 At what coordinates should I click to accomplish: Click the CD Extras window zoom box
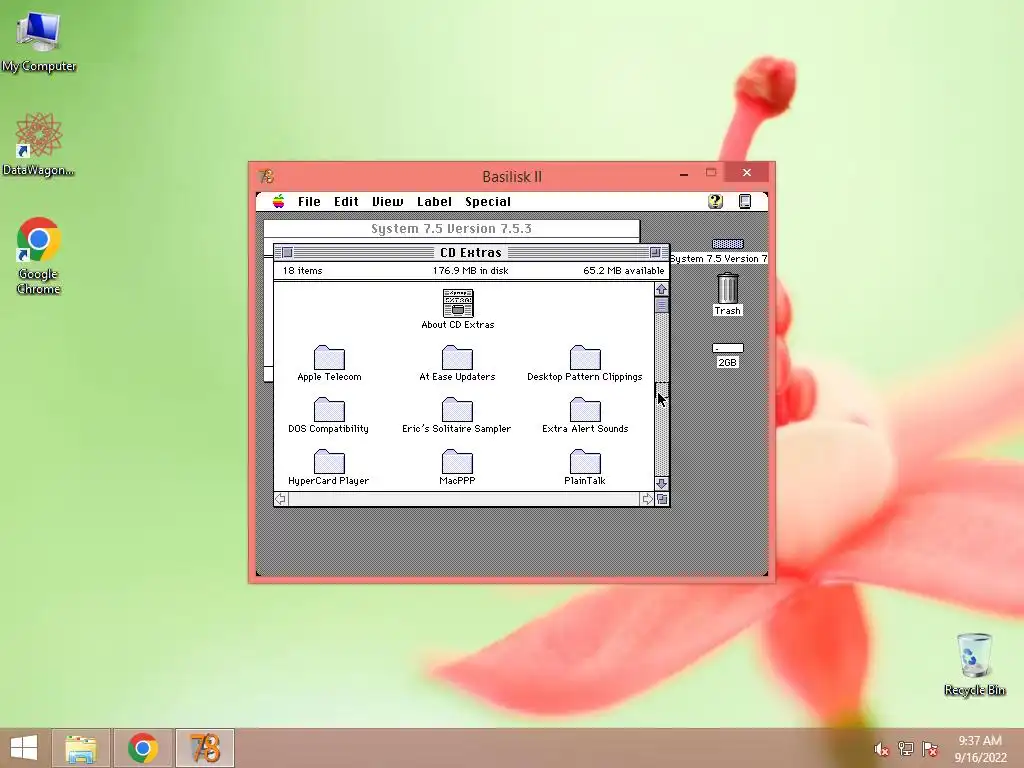(655, 253)
